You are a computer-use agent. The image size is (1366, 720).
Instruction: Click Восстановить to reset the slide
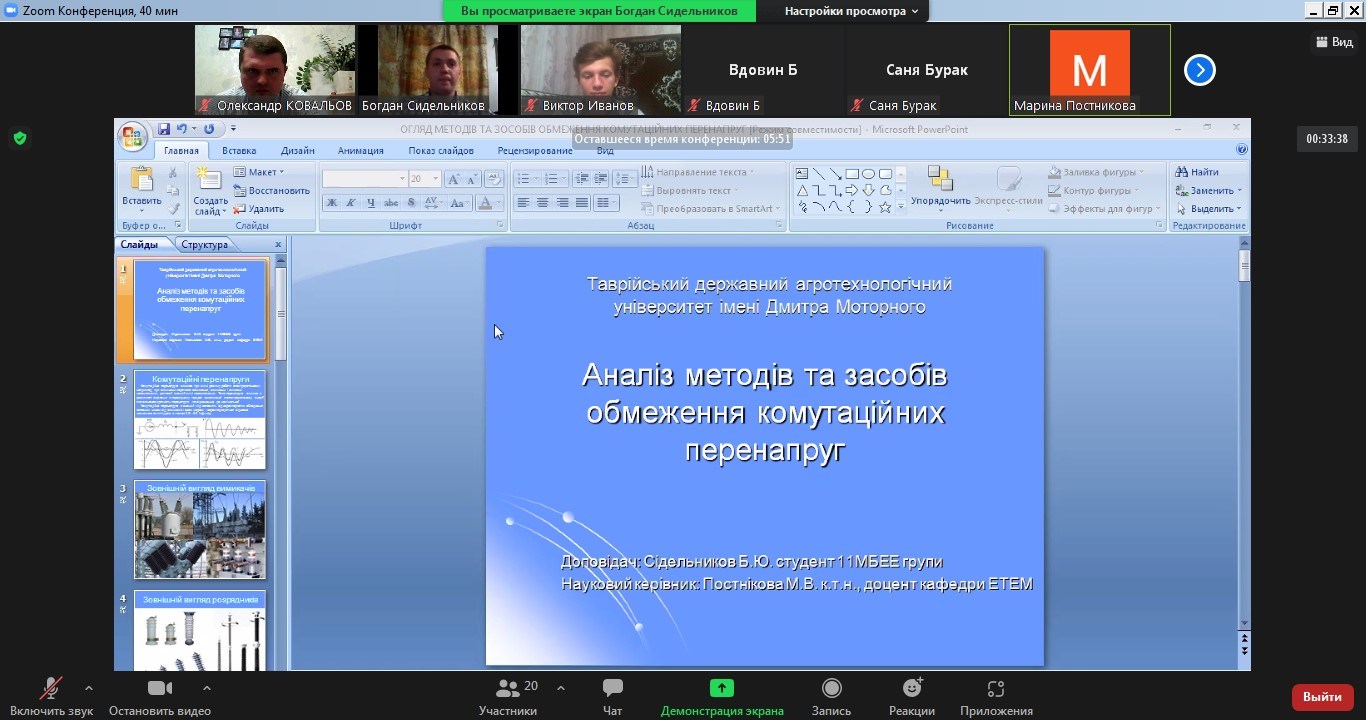pos(272,190)
